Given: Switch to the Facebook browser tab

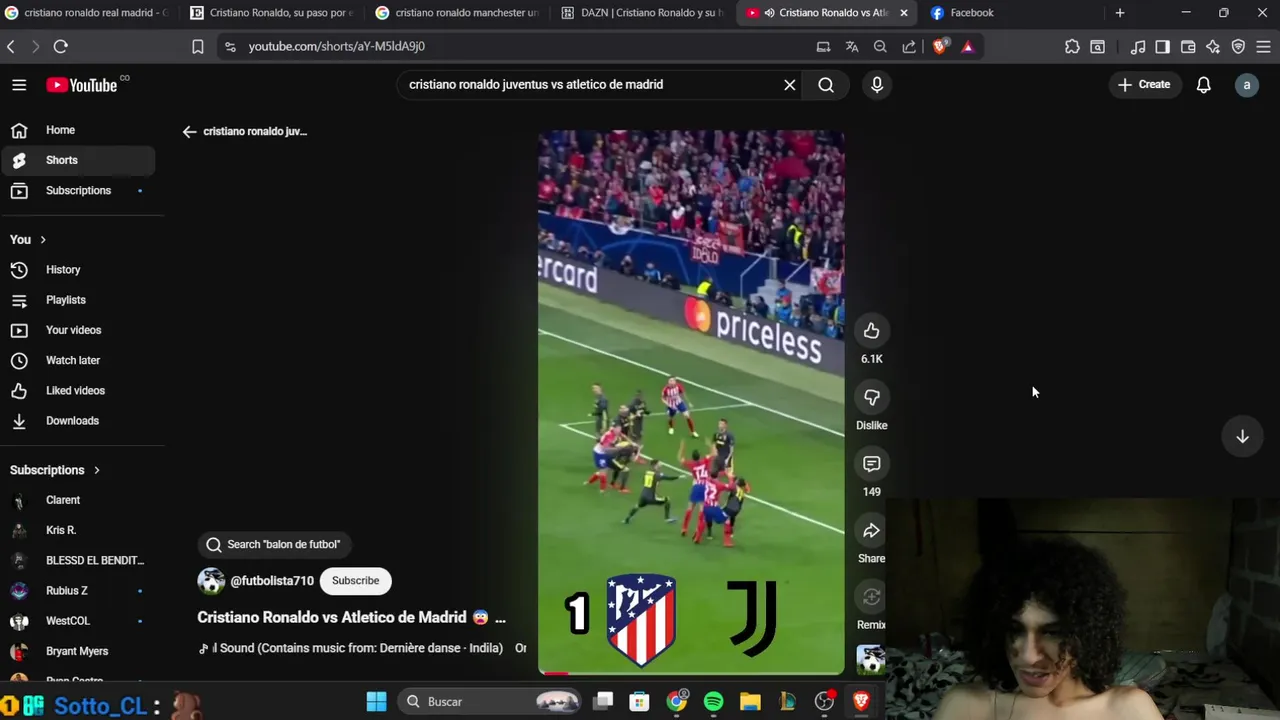Looking at the screenshot, I should click(1010, 13).
